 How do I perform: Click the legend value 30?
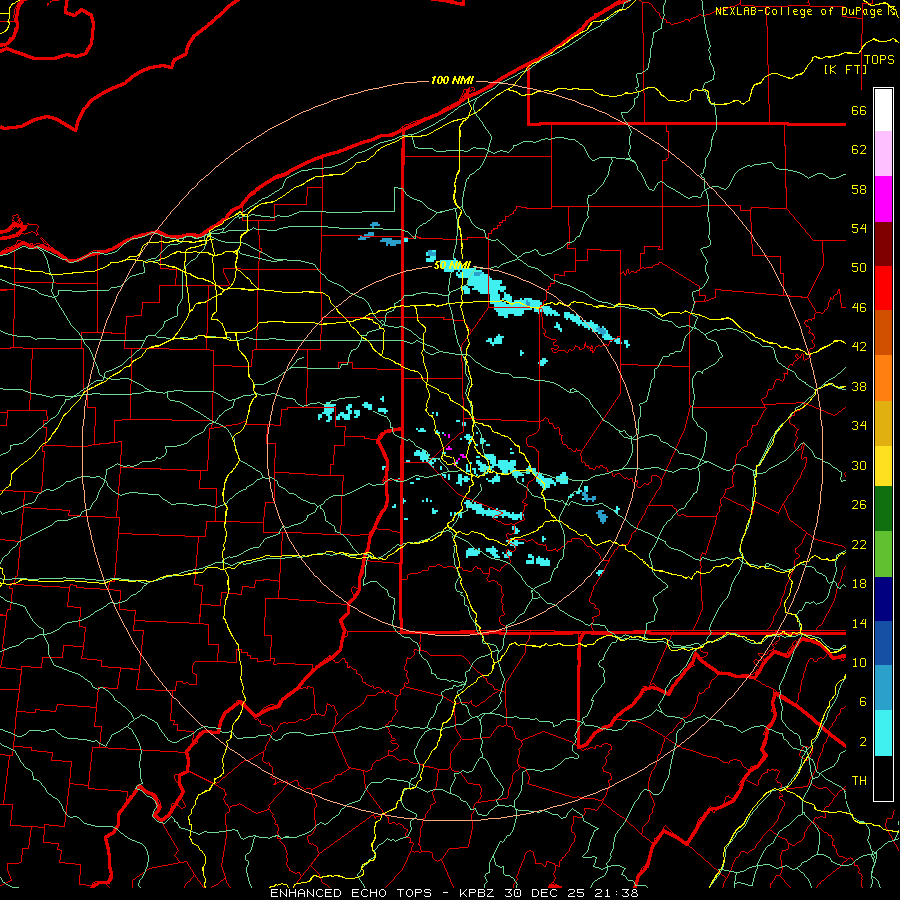[859, 465]
